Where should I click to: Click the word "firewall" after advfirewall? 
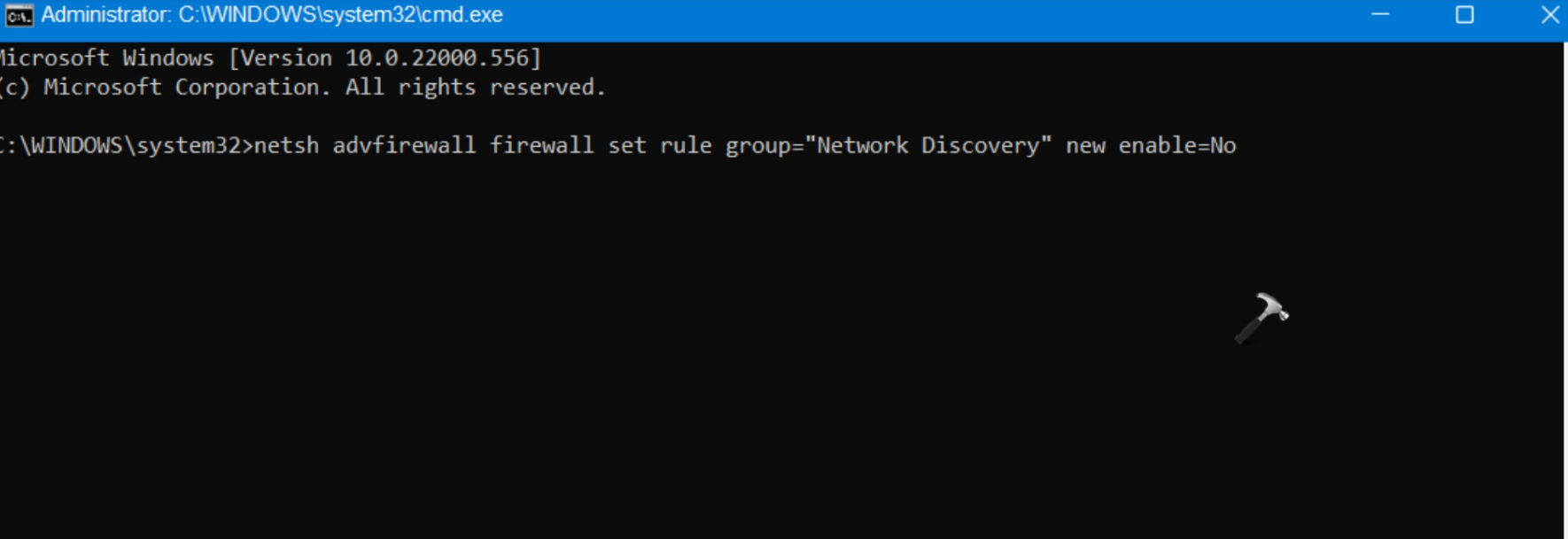(x=541, y=146)
